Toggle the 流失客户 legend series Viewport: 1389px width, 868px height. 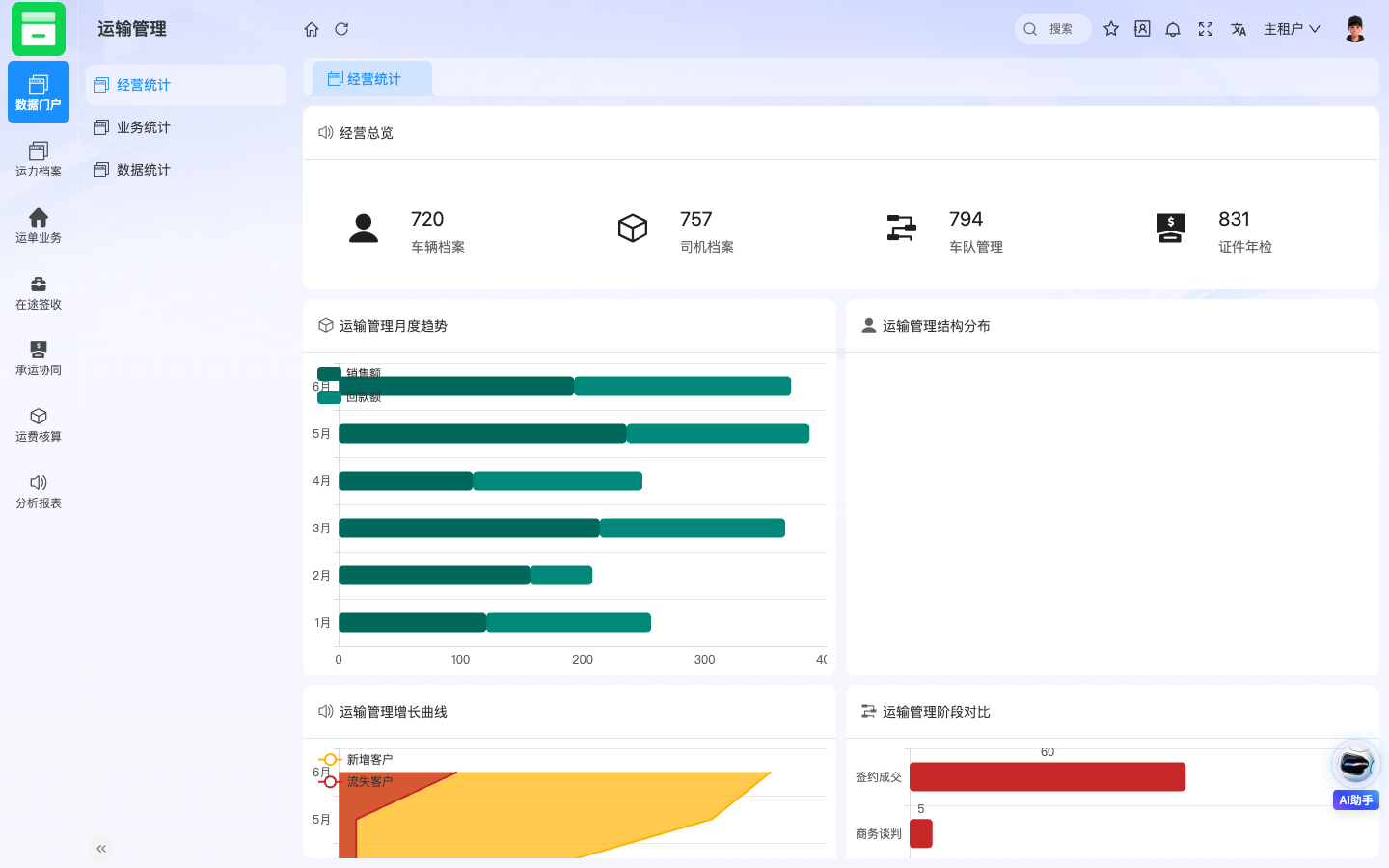point(356,782)
